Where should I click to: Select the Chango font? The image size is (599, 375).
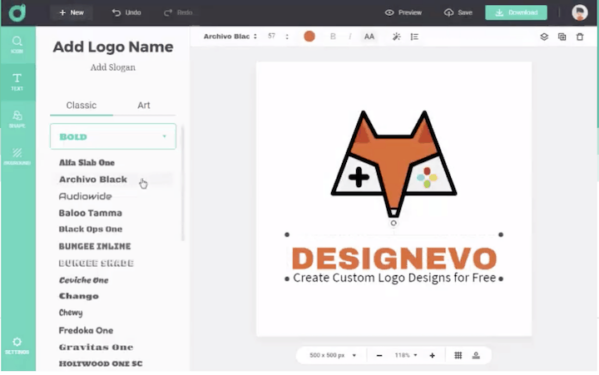tap(79, 296)
